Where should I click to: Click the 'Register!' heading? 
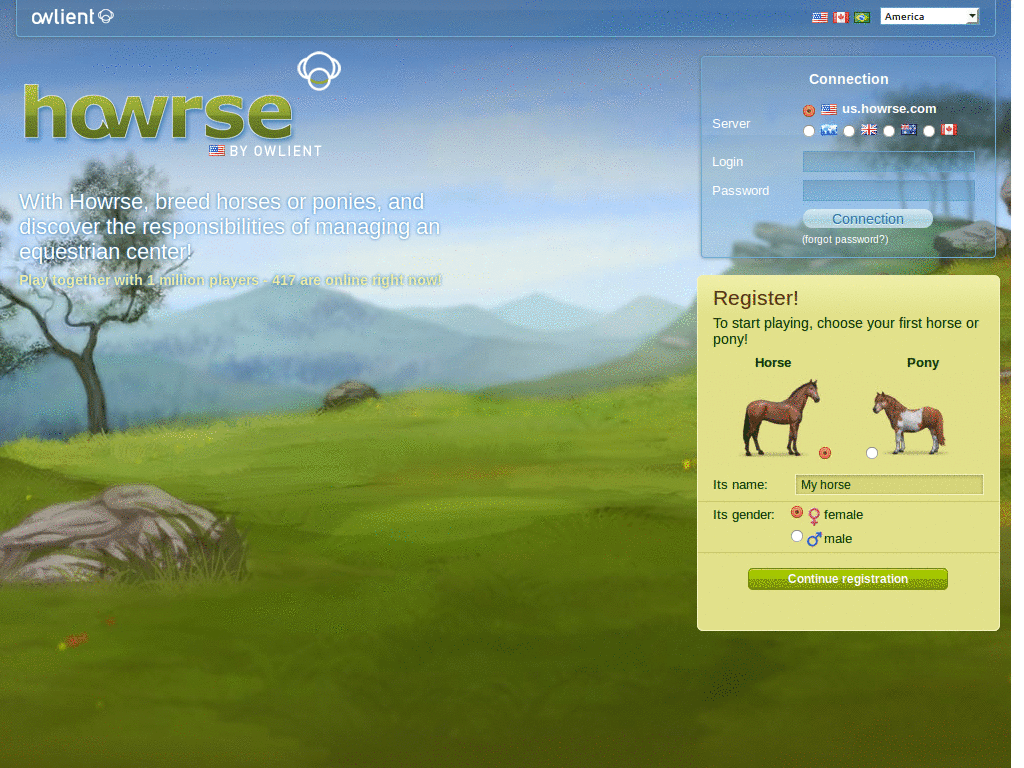pos(756,298)
